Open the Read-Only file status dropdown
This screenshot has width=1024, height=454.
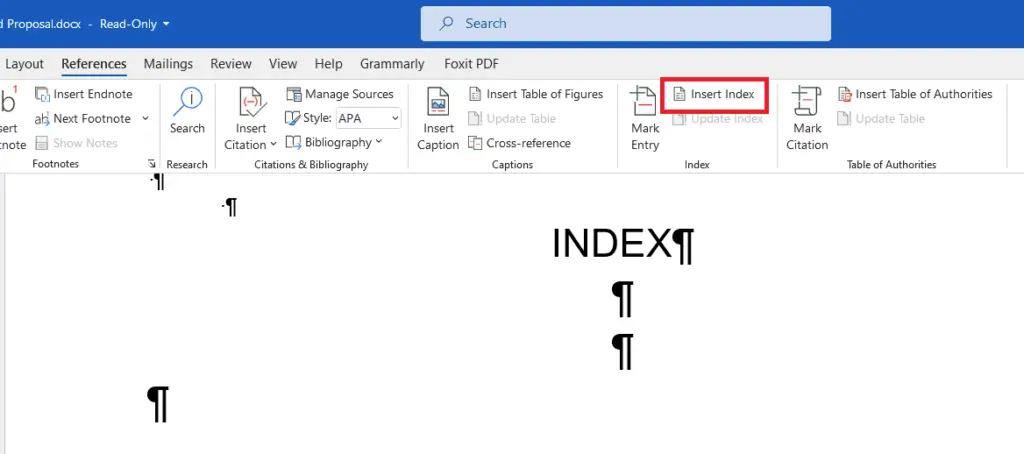click(x=135, y=24)
